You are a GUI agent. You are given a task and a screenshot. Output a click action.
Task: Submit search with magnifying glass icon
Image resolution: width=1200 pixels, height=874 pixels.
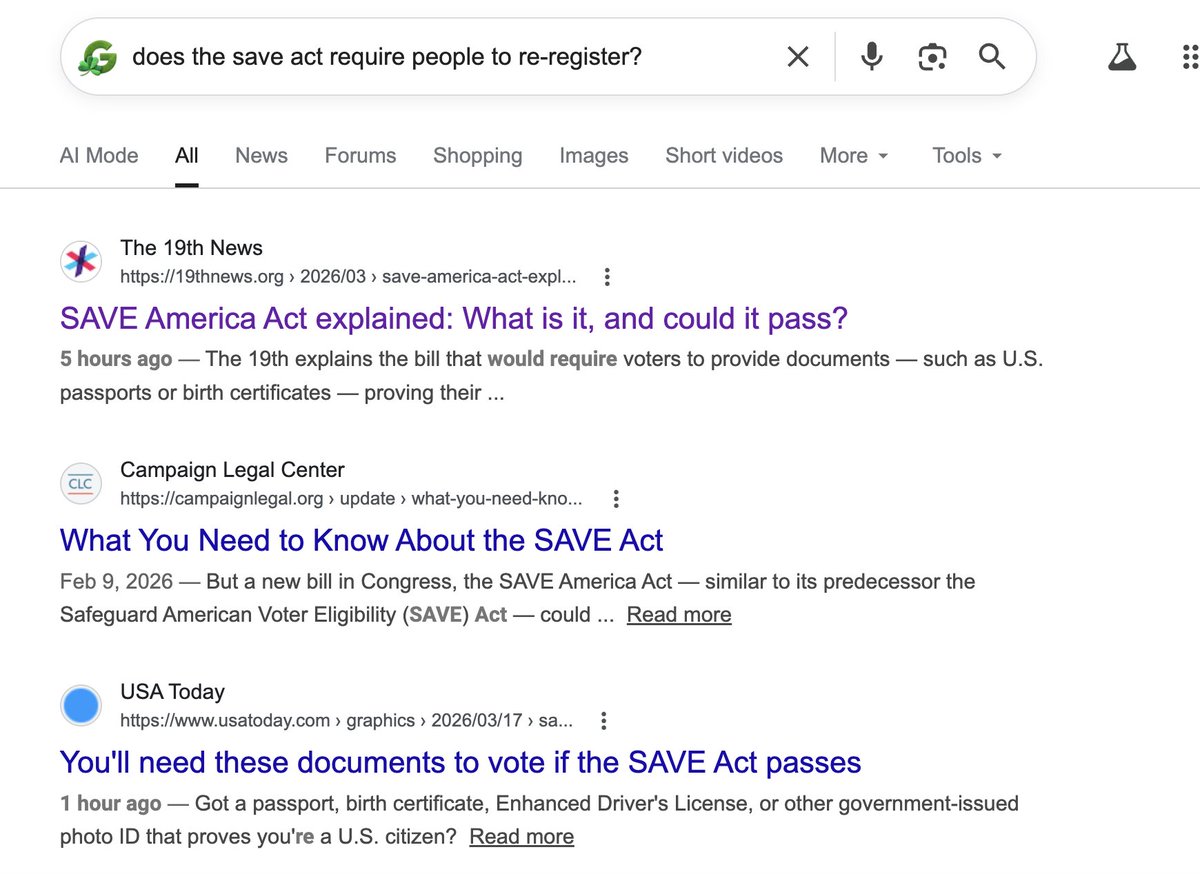(992, 57)
